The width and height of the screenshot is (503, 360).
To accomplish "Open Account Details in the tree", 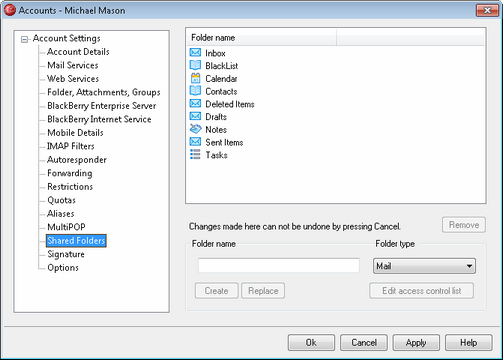I will click(x=78, y=52).
